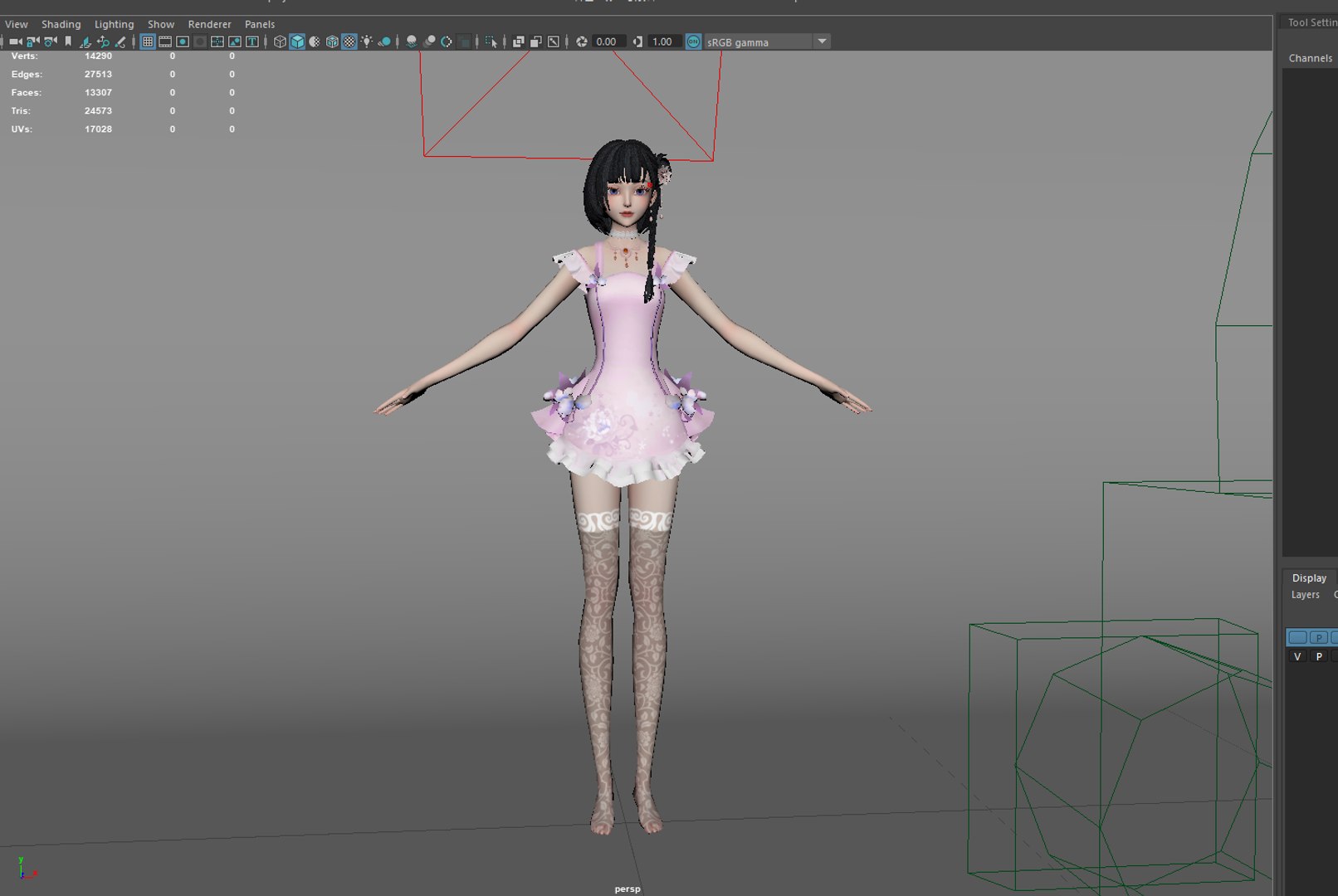Viewport: 1338px width, 896px height.
Task: Click the Grease Pencil icon
Action: [120, 41]
